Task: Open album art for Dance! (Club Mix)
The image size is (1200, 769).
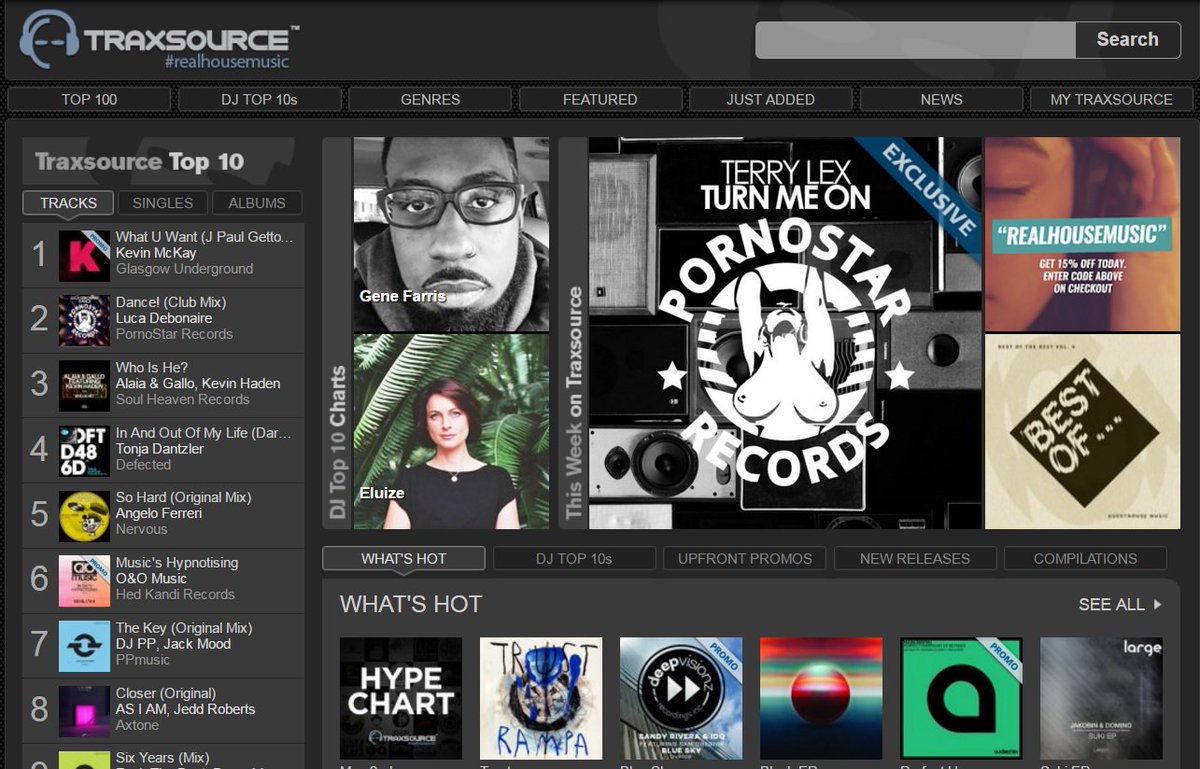Action: (x=84, y=321)
